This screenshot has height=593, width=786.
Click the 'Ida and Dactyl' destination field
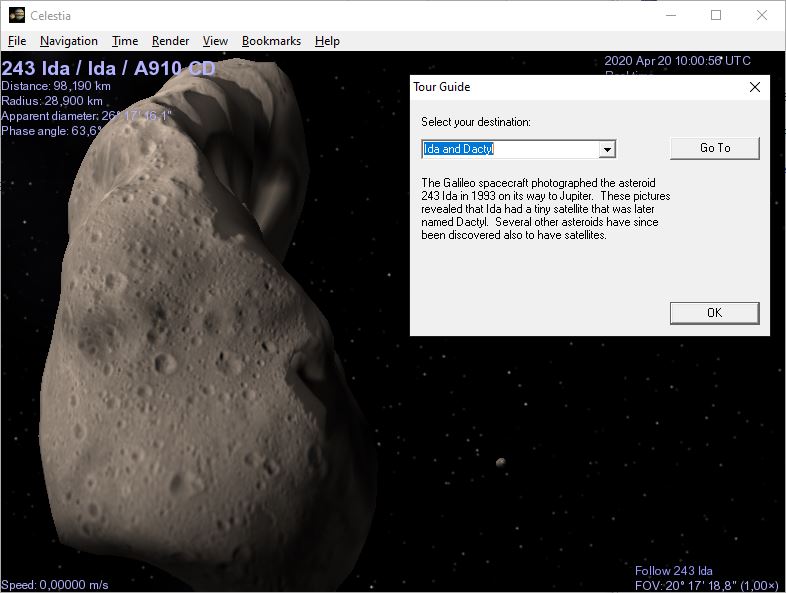tap(510, 149)
